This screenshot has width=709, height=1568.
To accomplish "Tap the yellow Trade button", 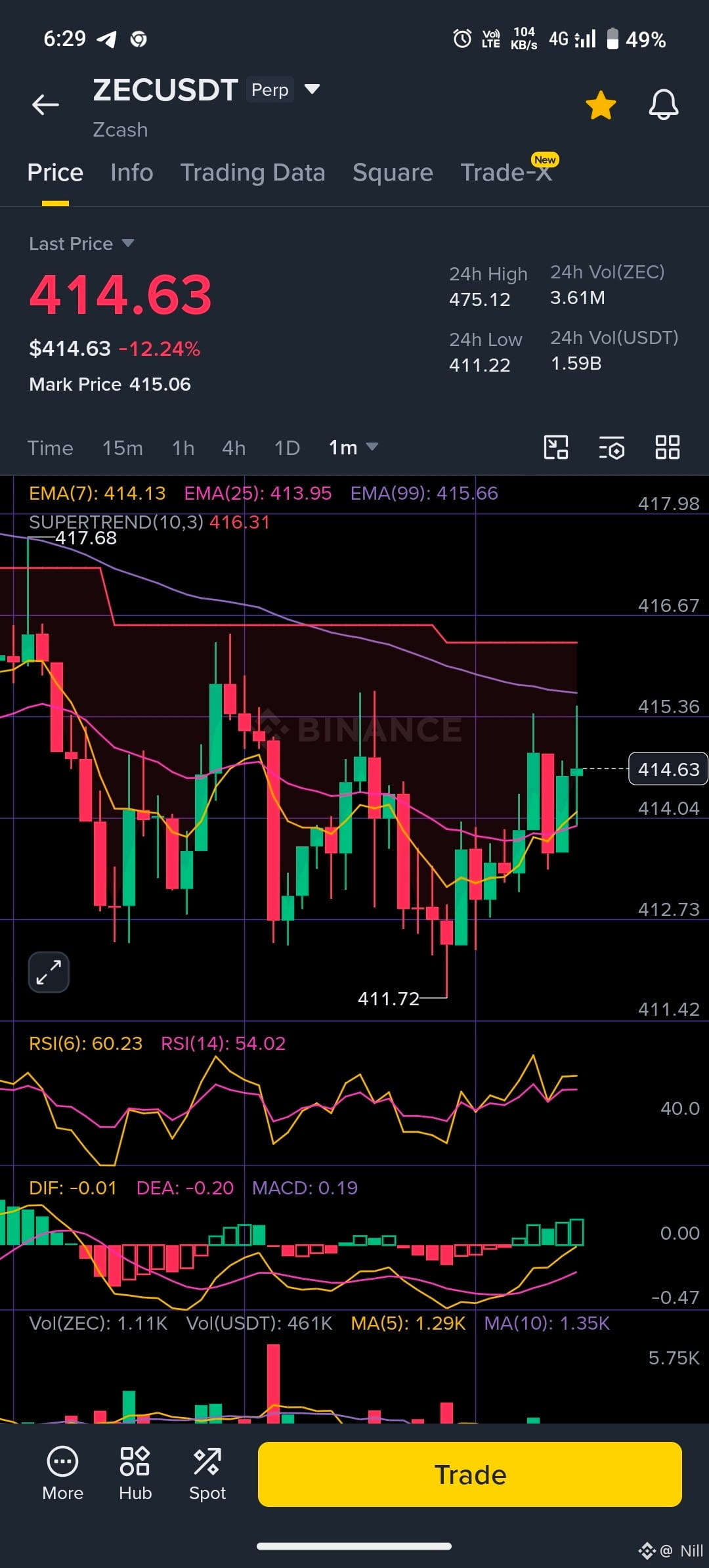I will tap(470, 1474).
